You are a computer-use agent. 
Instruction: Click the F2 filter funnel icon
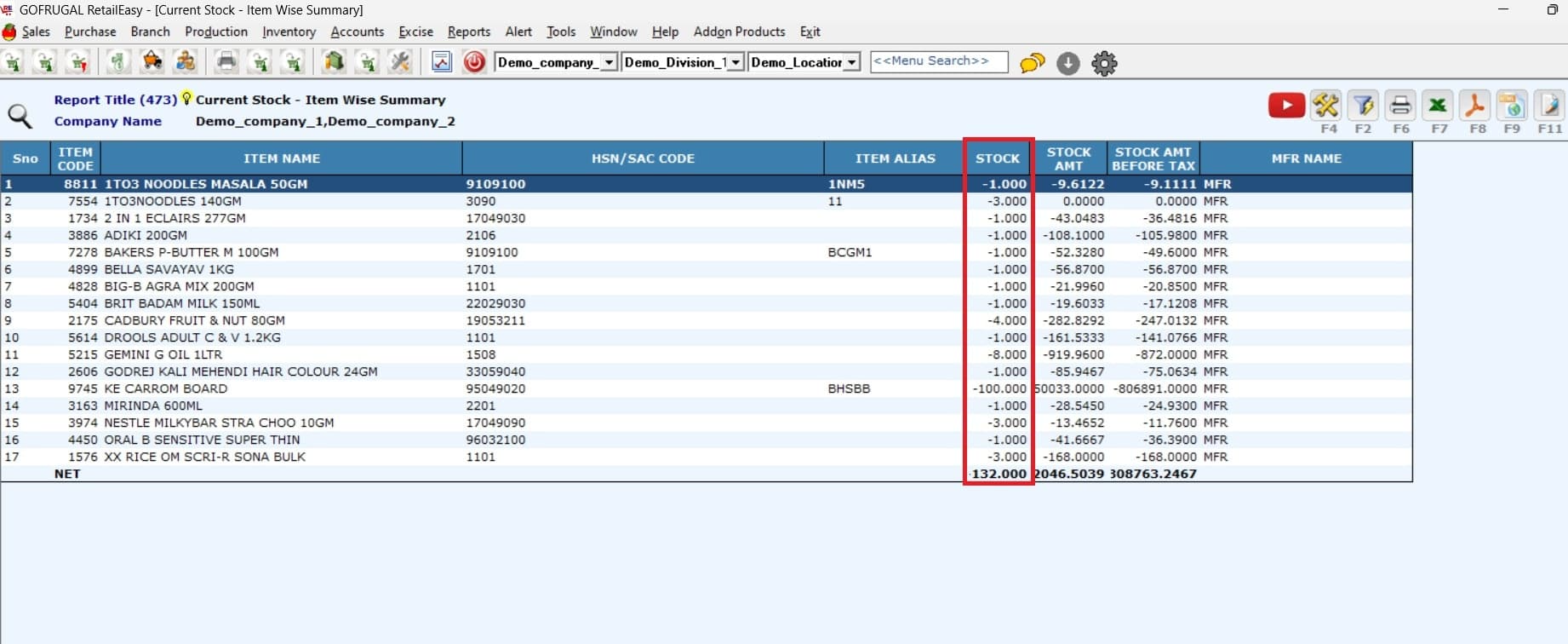[1363, 106]
